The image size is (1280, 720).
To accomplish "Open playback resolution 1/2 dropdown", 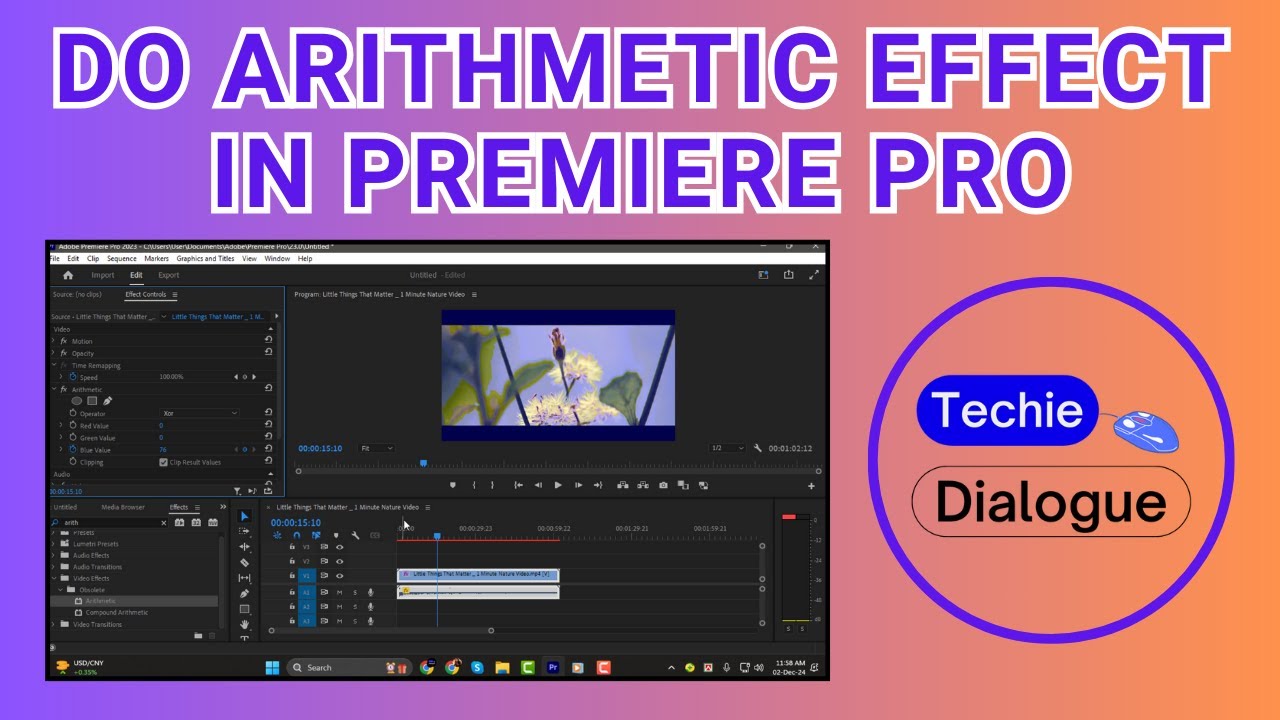I will point(727,448).
